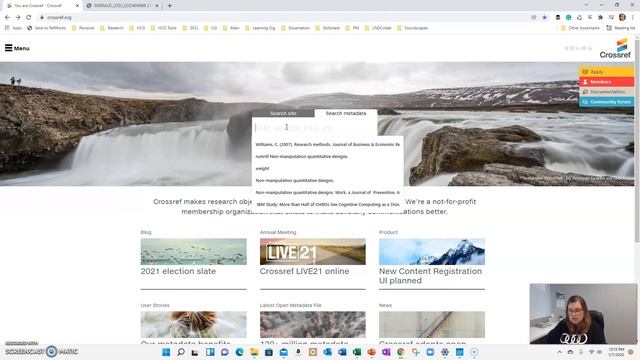Open the Documentation side button
Viewport: 640px width, 360px height.
click(607, 92)
